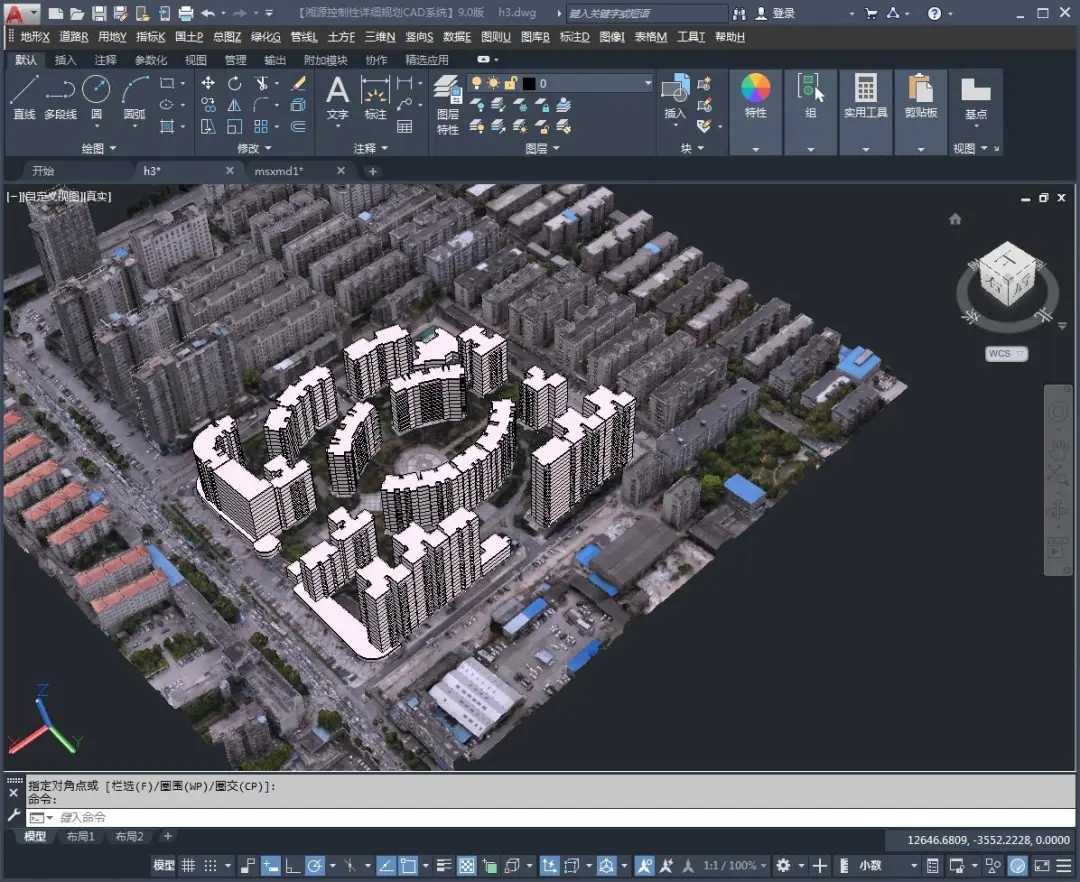Image resolution: width=1080 pixels, height=882 pixels.
Task: Select the 文字 (Text) annotation tool
Action: [x=337, y=98]
